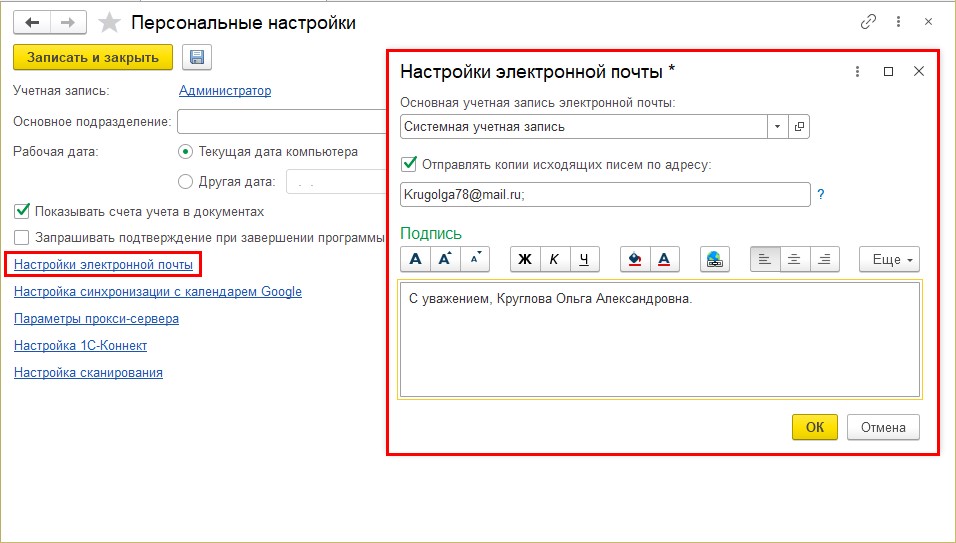The image size is (956, 543).
Task: Add Персональные настройки to favorites with the star
Action: (x=109, y=23)
